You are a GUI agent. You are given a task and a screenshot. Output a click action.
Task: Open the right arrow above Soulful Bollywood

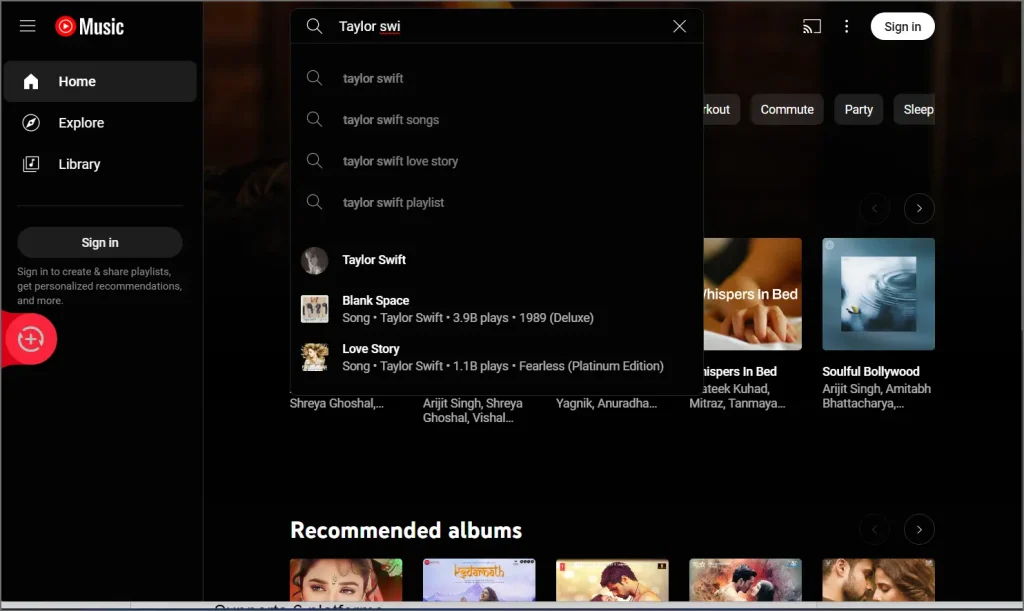(x=919, y=208)
